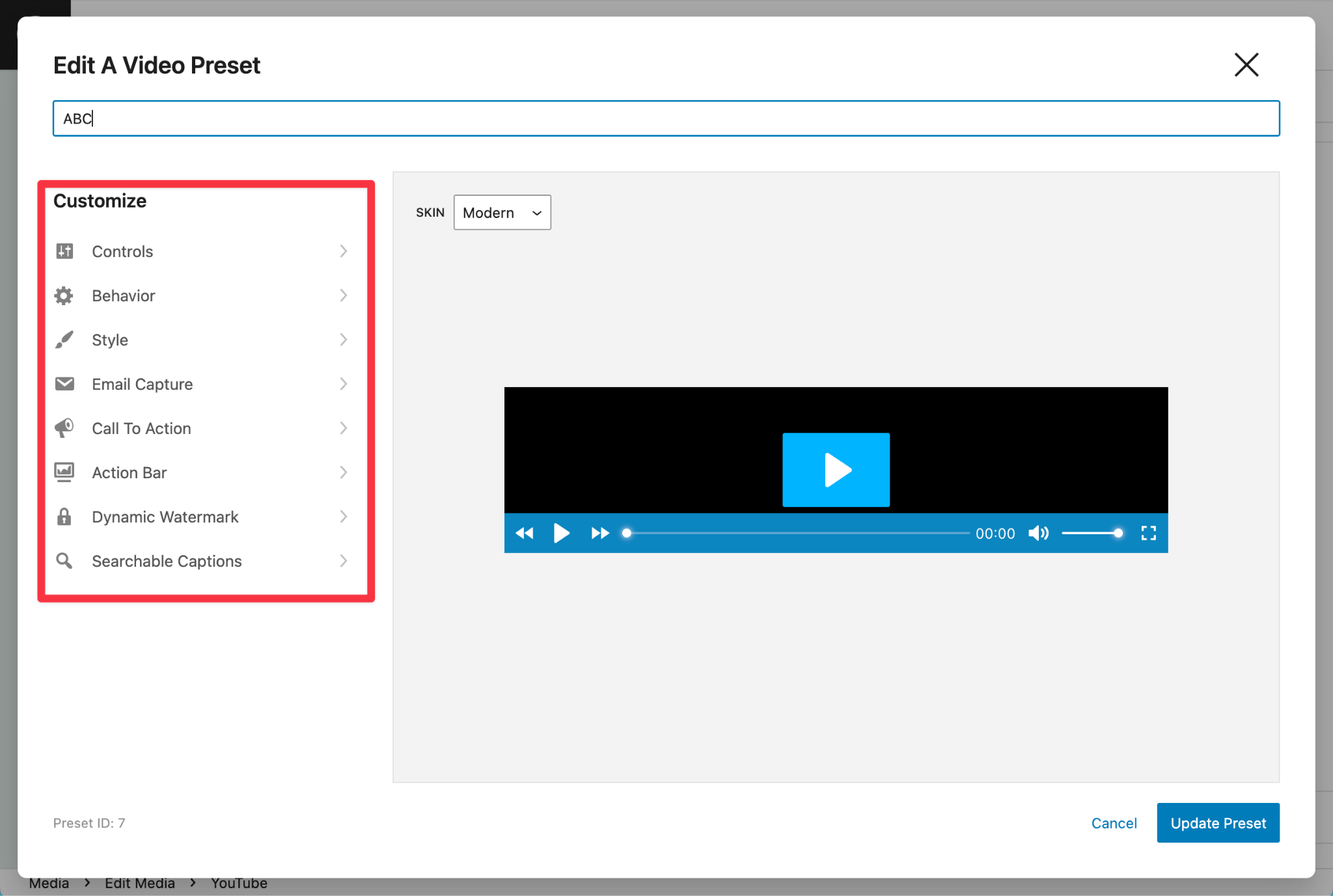Open the Skin dropdown
Image resolution: width=1333 pixels, height=896 pixels.
(501, 212)
